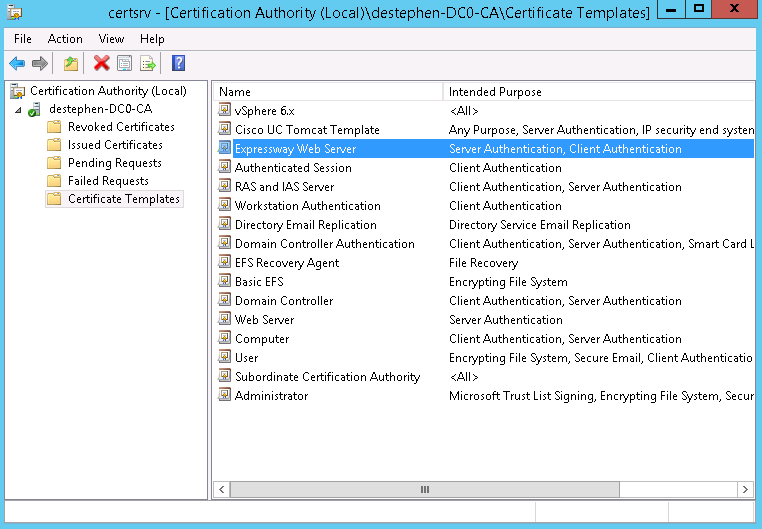Click the Back arrow toolbar icon
The width and height of the screenshot is (762, 529).
click(17, 63)
